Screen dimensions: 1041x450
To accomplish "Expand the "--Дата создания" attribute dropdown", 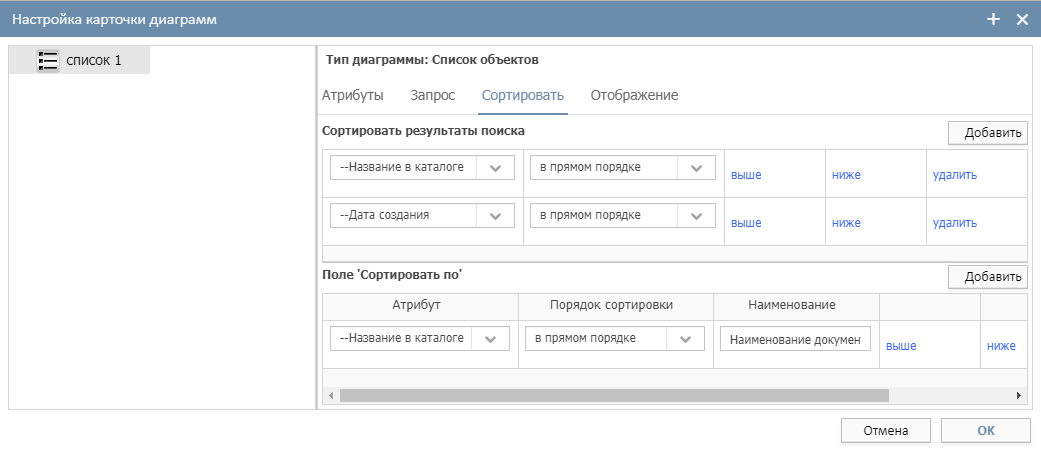I will point(495,215).
